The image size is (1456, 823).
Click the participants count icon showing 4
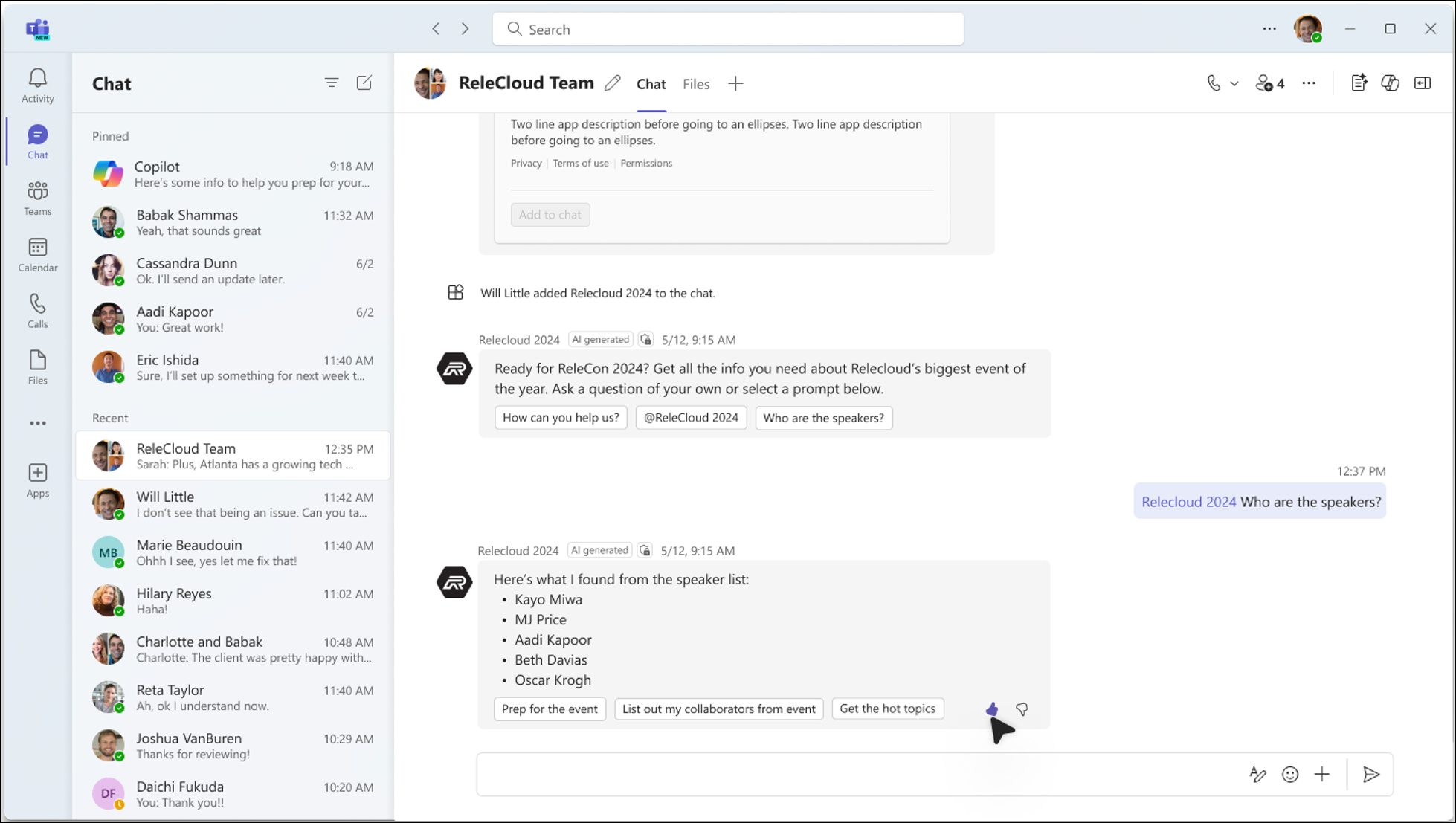1270,83
